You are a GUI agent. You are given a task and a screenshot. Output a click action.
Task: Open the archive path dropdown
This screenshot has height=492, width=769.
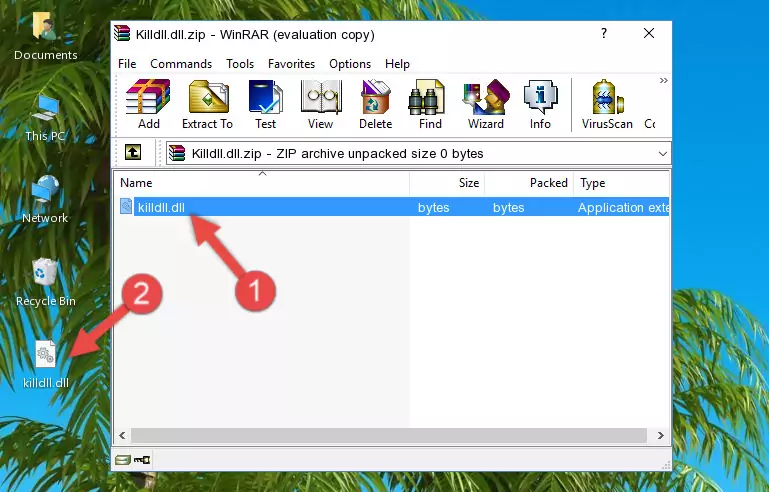663,154
